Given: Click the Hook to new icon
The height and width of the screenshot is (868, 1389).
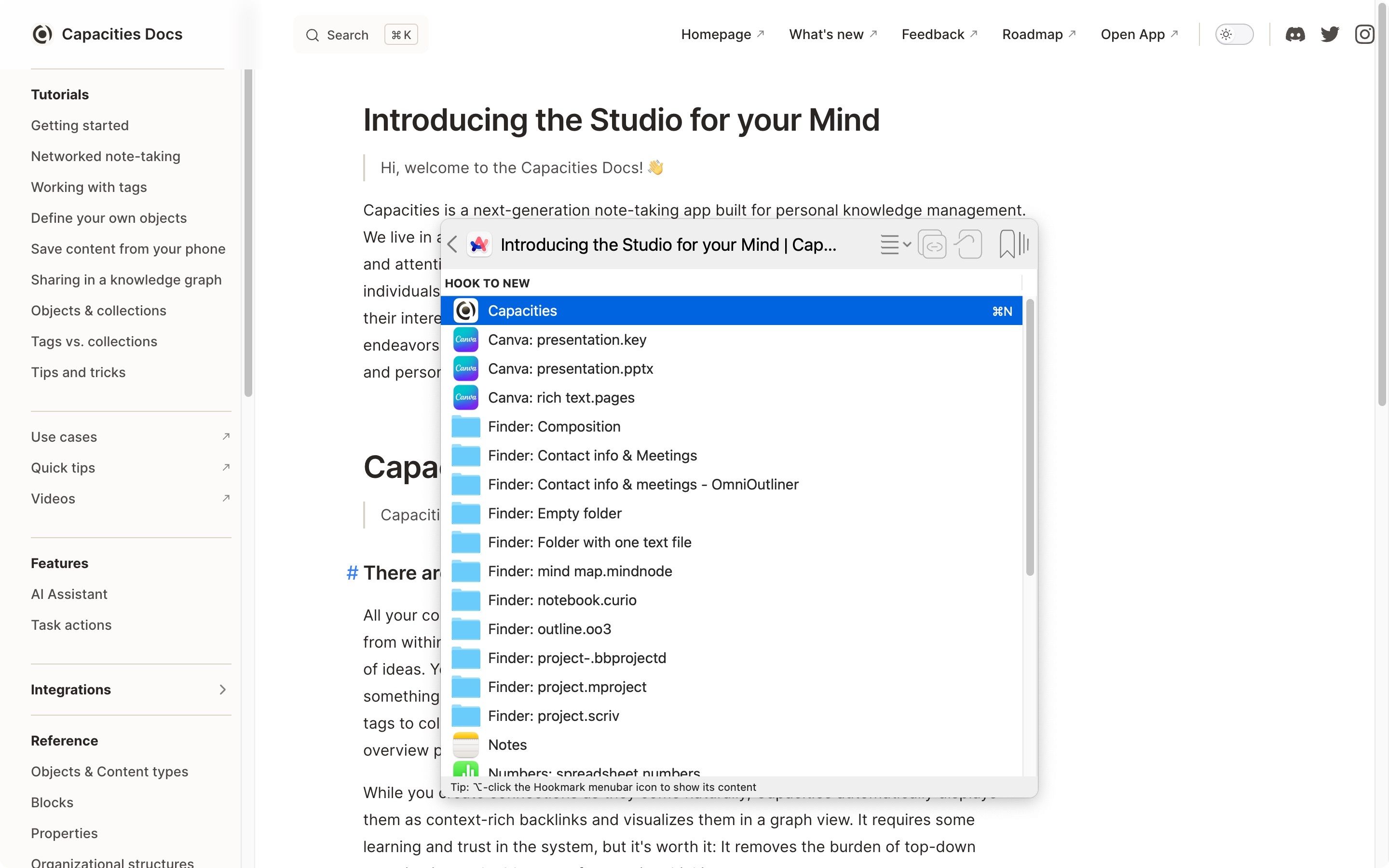Looking at the screenshot, I should click(969, 244).
